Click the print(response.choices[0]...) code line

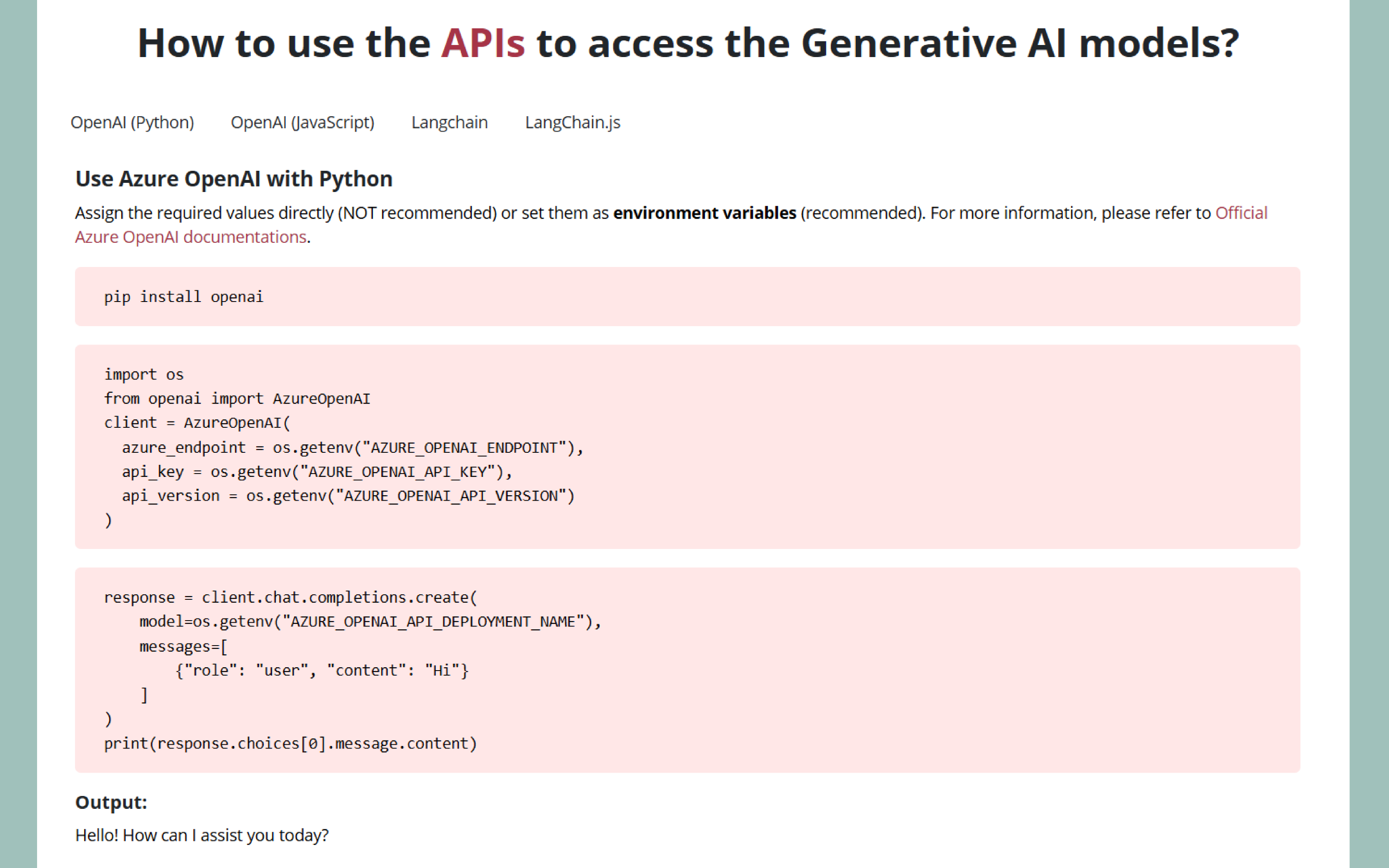tap(290, 743)
